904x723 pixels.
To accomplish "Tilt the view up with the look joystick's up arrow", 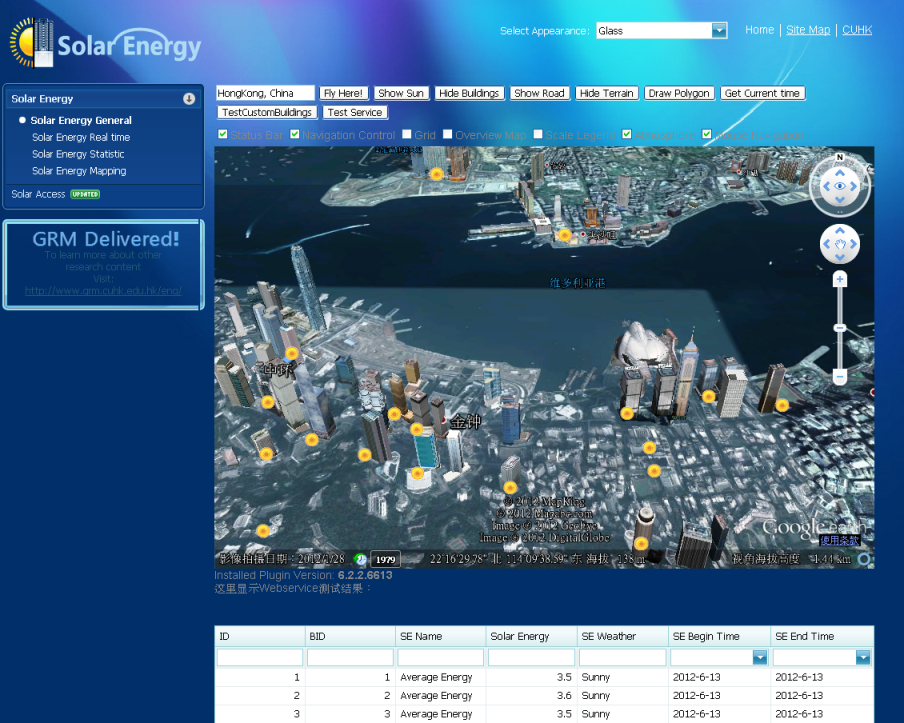I will [x=839, y=172].
